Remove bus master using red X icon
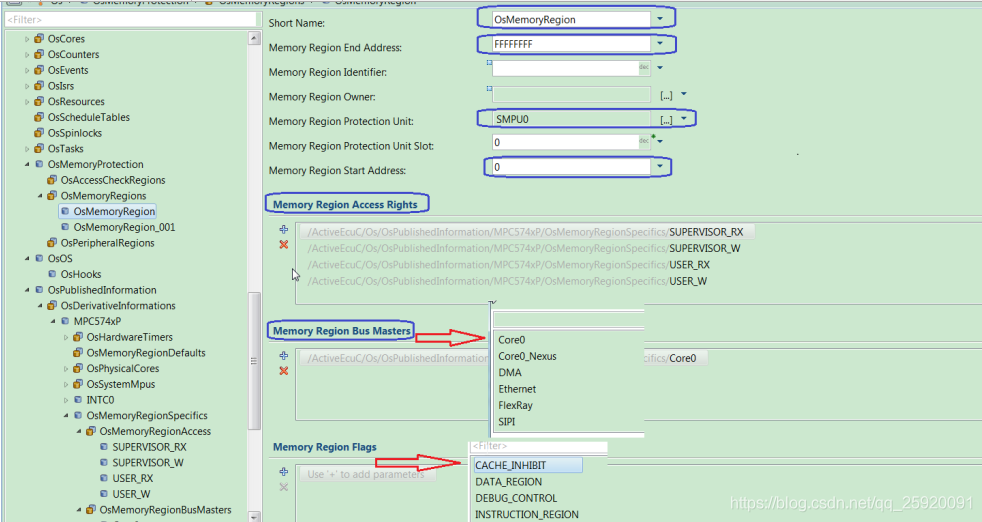Screen dimensions: 982x522 (x=284, y=371)
